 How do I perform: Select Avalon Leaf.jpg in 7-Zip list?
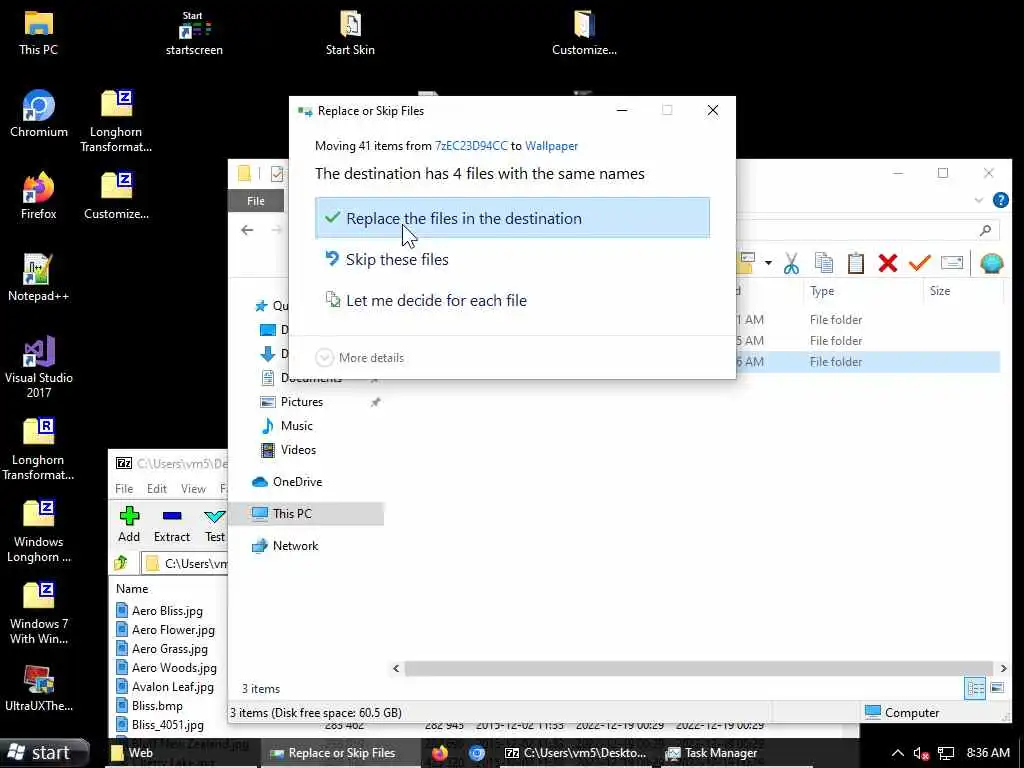click(172, 687)
